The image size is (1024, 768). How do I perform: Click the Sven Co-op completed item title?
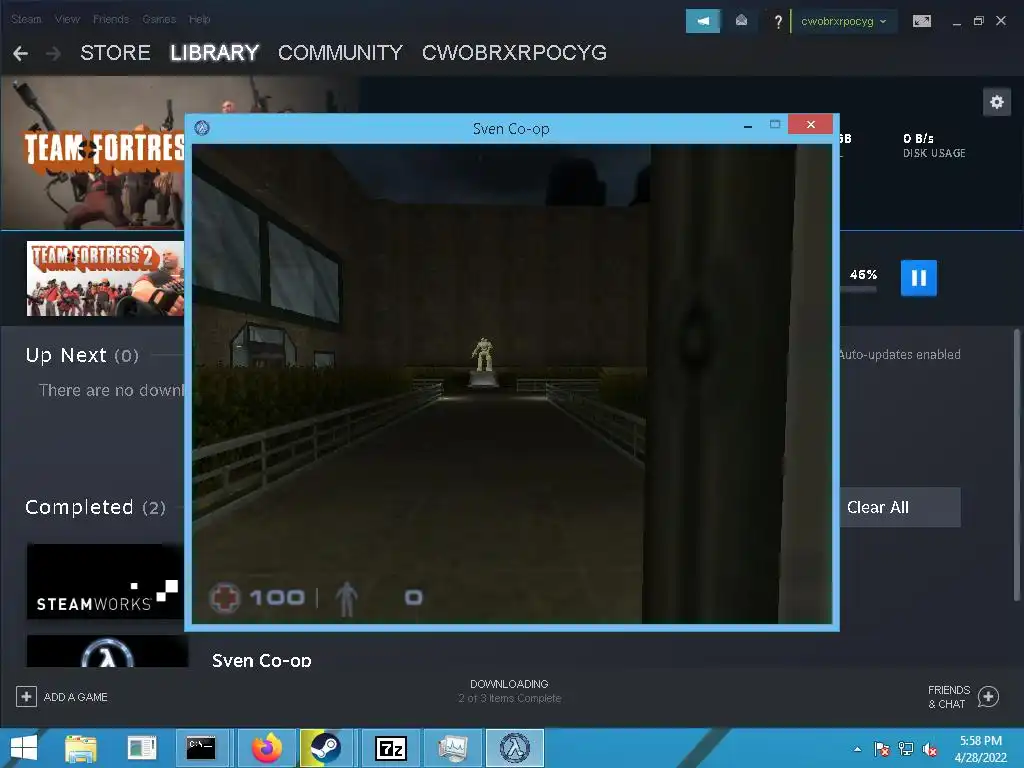261,660
